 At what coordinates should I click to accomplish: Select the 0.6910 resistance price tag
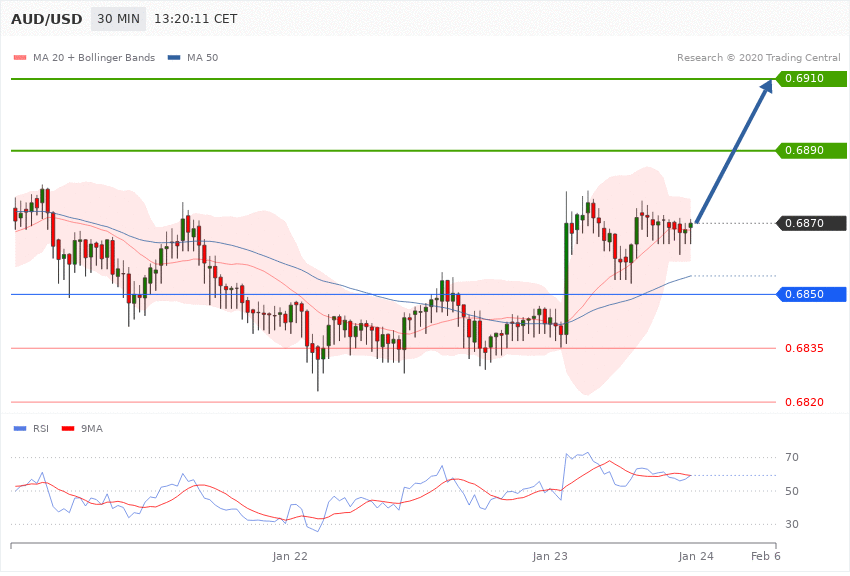click(811, 79)
